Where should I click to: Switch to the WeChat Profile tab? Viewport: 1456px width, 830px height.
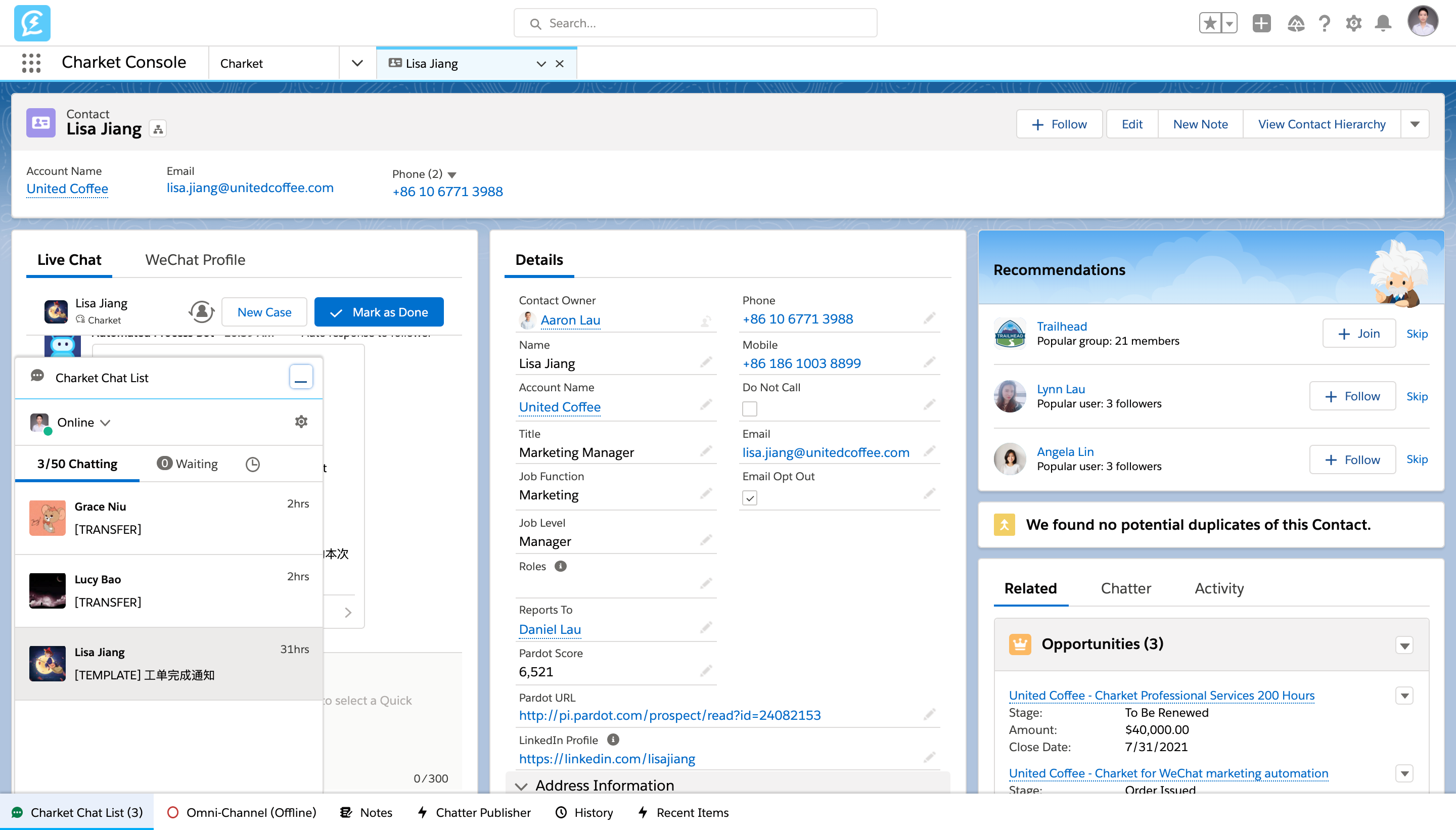click(x=195, y=260)
